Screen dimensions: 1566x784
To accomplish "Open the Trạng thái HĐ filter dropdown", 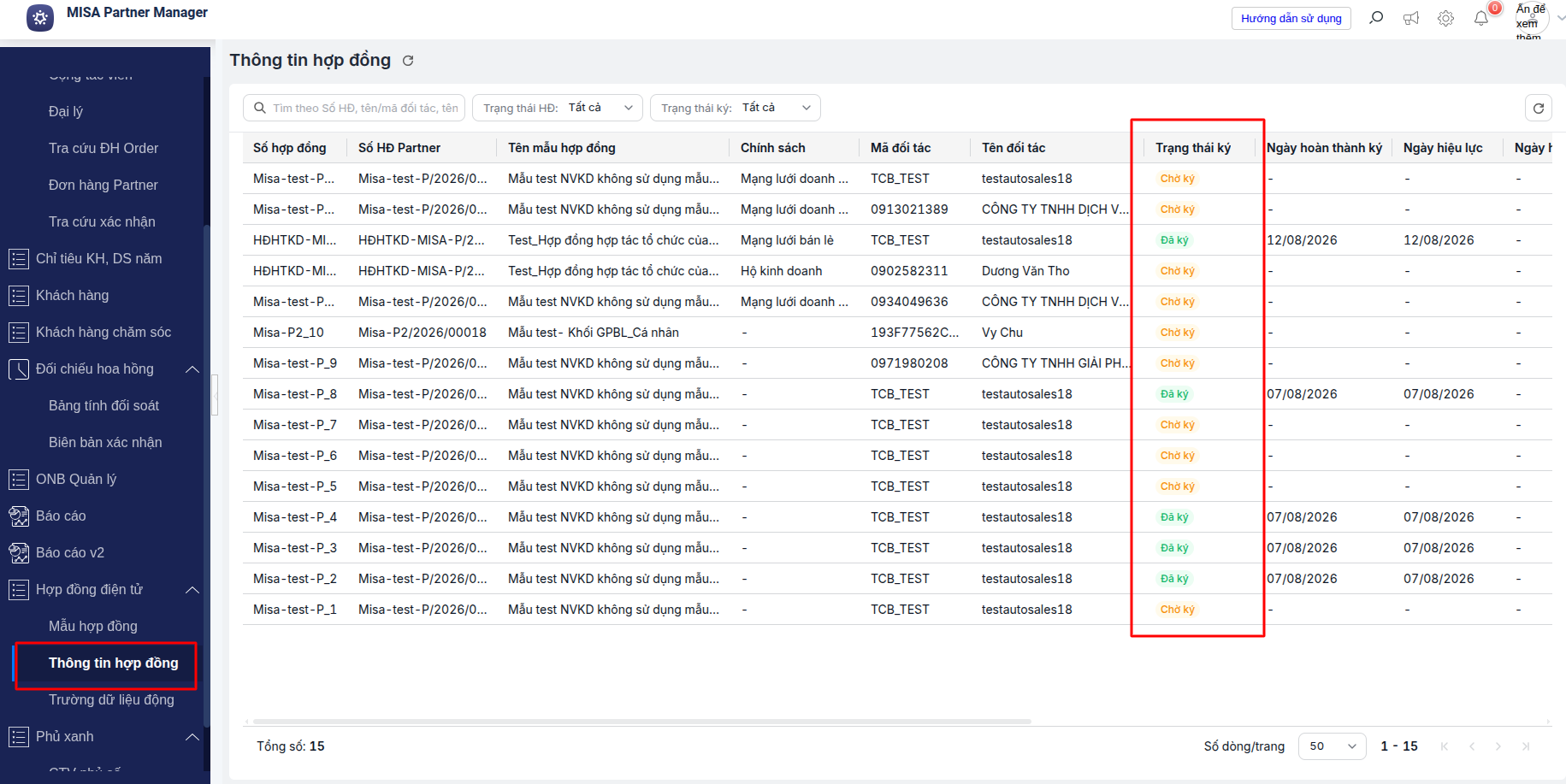I will pos(558,108).
